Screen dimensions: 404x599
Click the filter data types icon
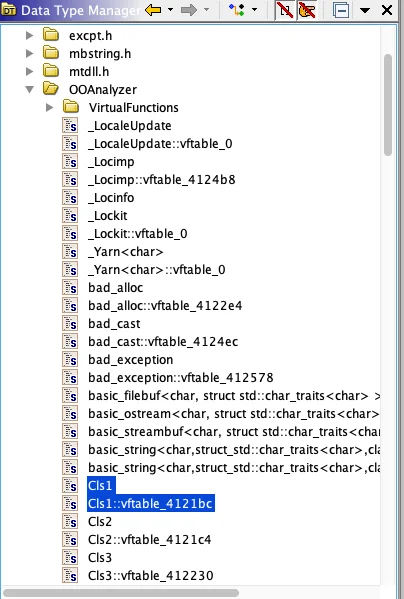coord(237,10)
